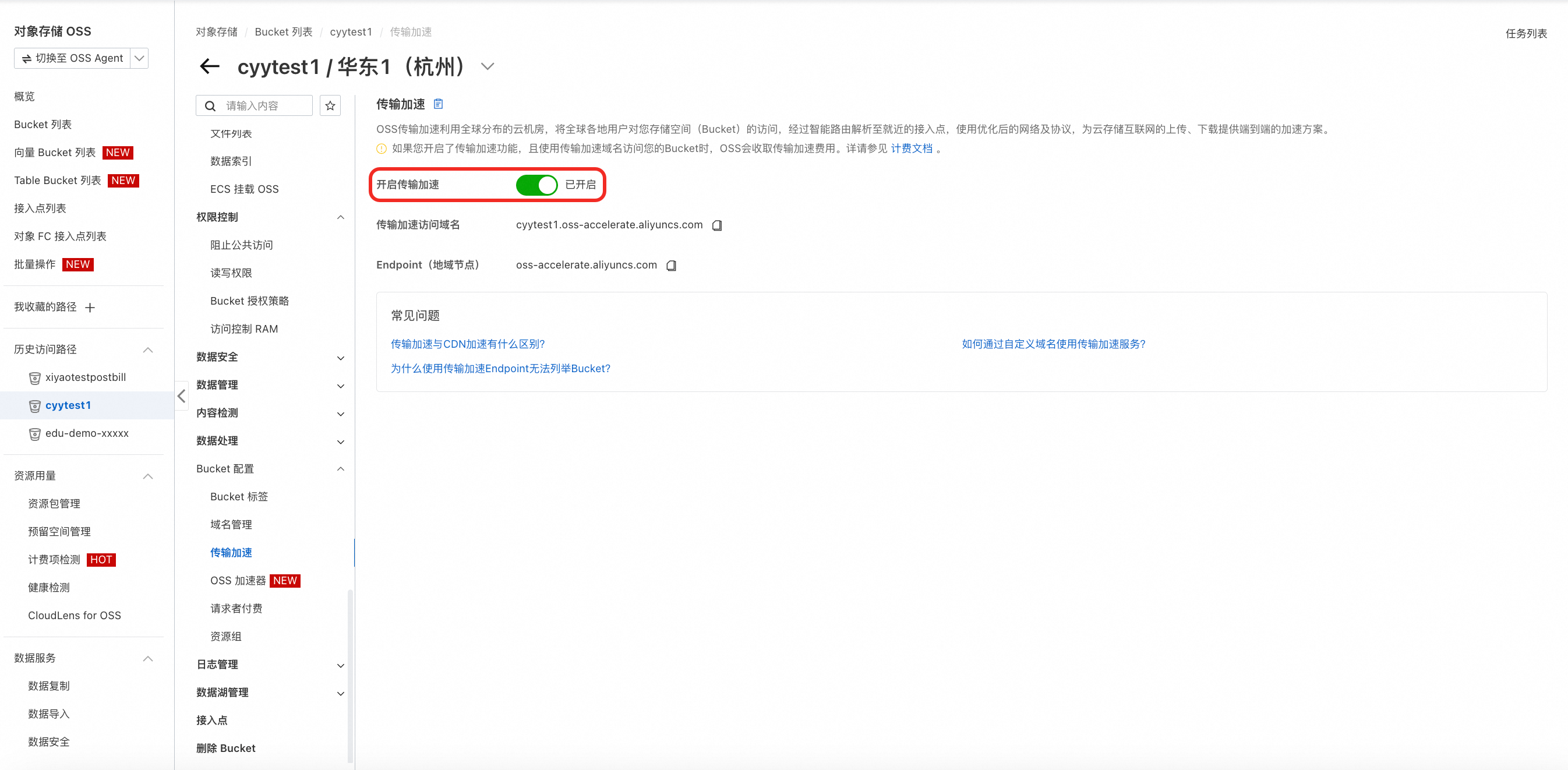Collapse the 权限控制 section
1568x770 pixels.
pyautogui.click(x=341, y=217)
